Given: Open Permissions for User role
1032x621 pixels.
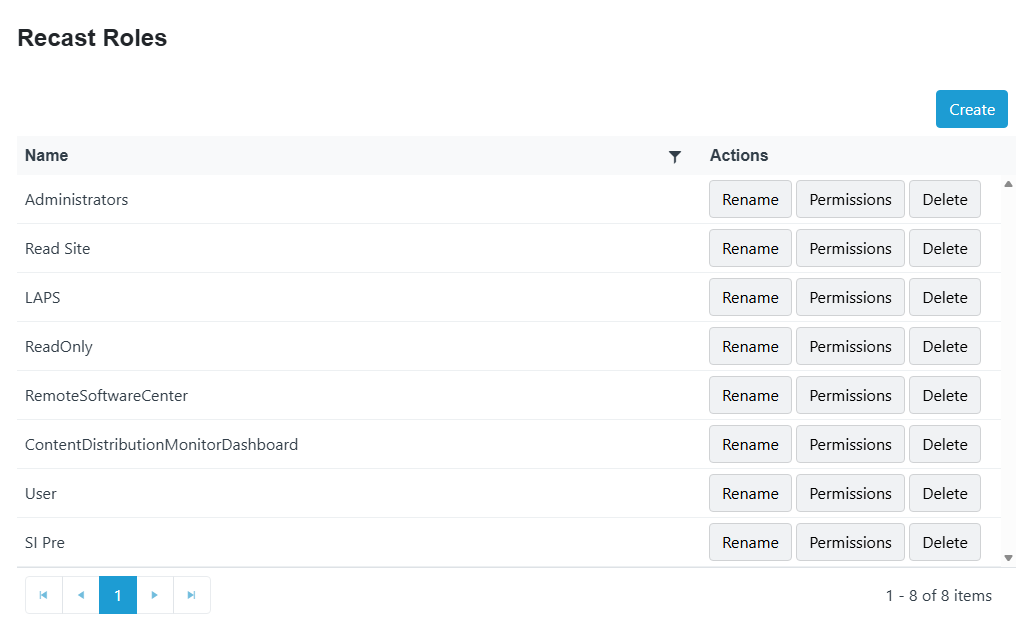Looking at the screenshot, I should (850, 493).
